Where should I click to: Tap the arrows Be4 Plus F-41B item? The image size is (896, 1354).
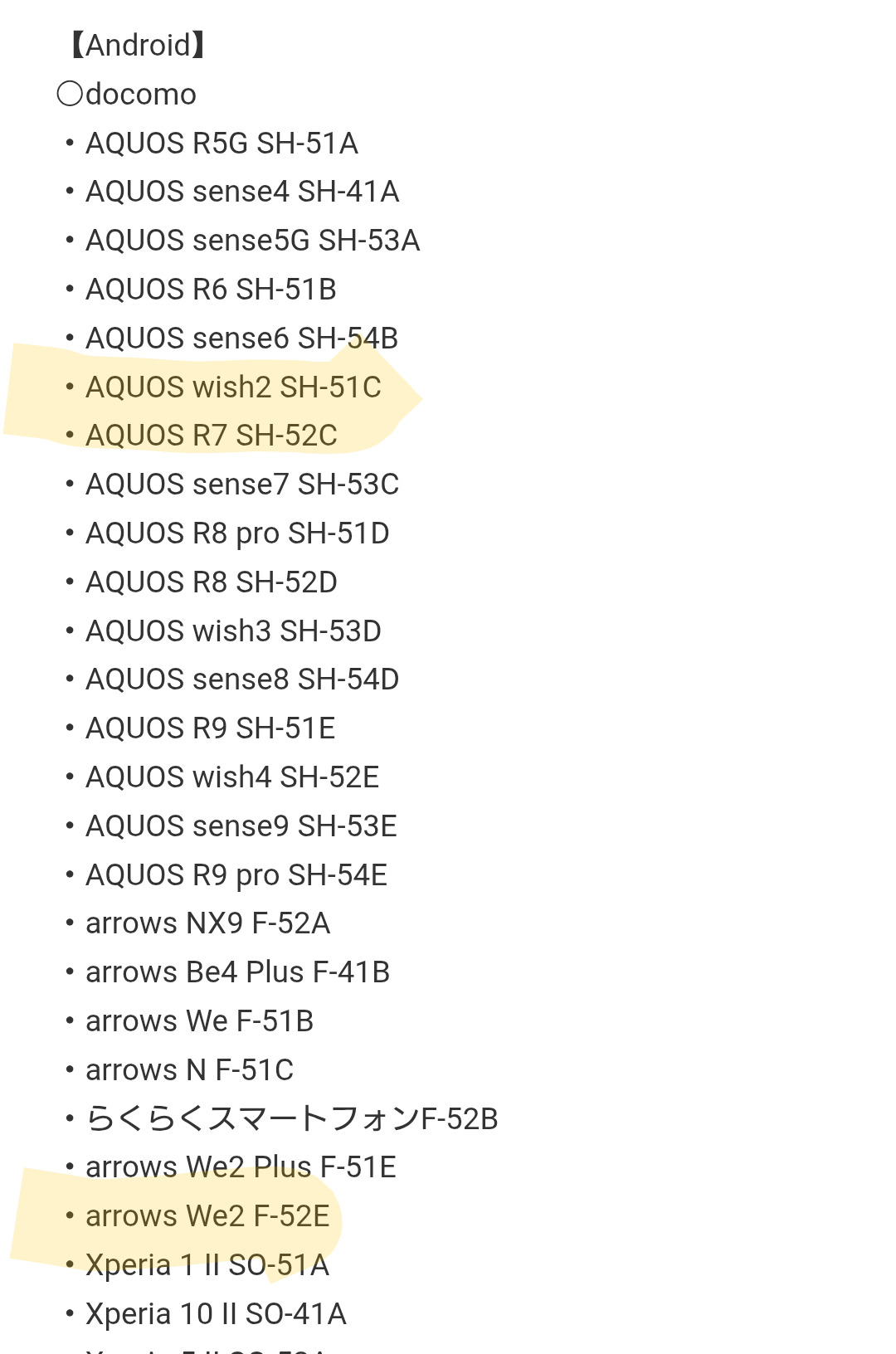(237, 972)
